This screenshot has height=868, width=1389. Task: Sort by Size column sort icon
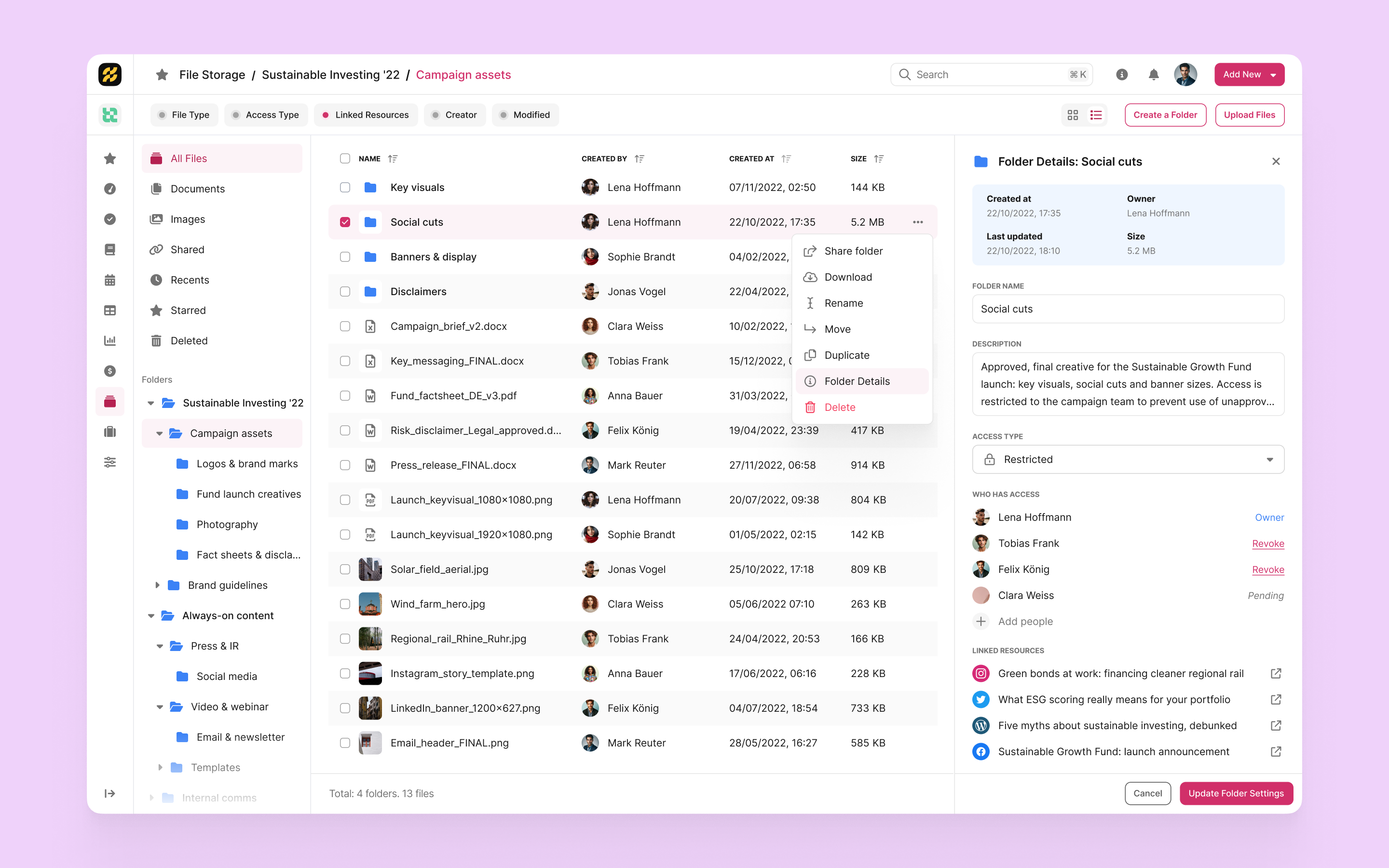879,159
